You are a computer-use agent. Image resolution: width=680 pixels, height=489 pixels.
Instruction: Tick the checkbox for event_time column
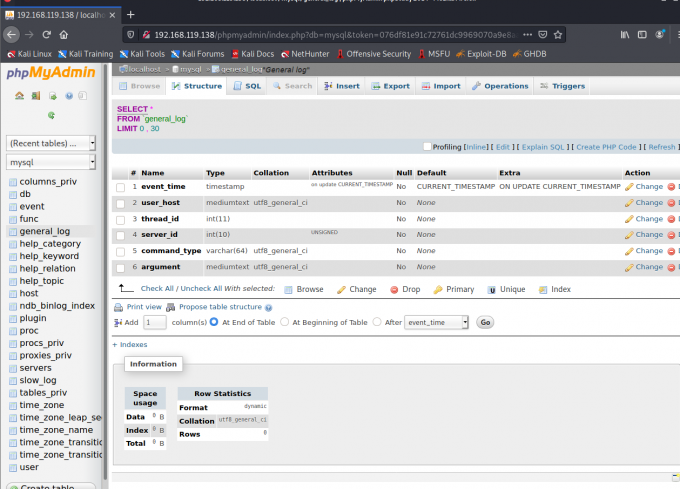121,187
